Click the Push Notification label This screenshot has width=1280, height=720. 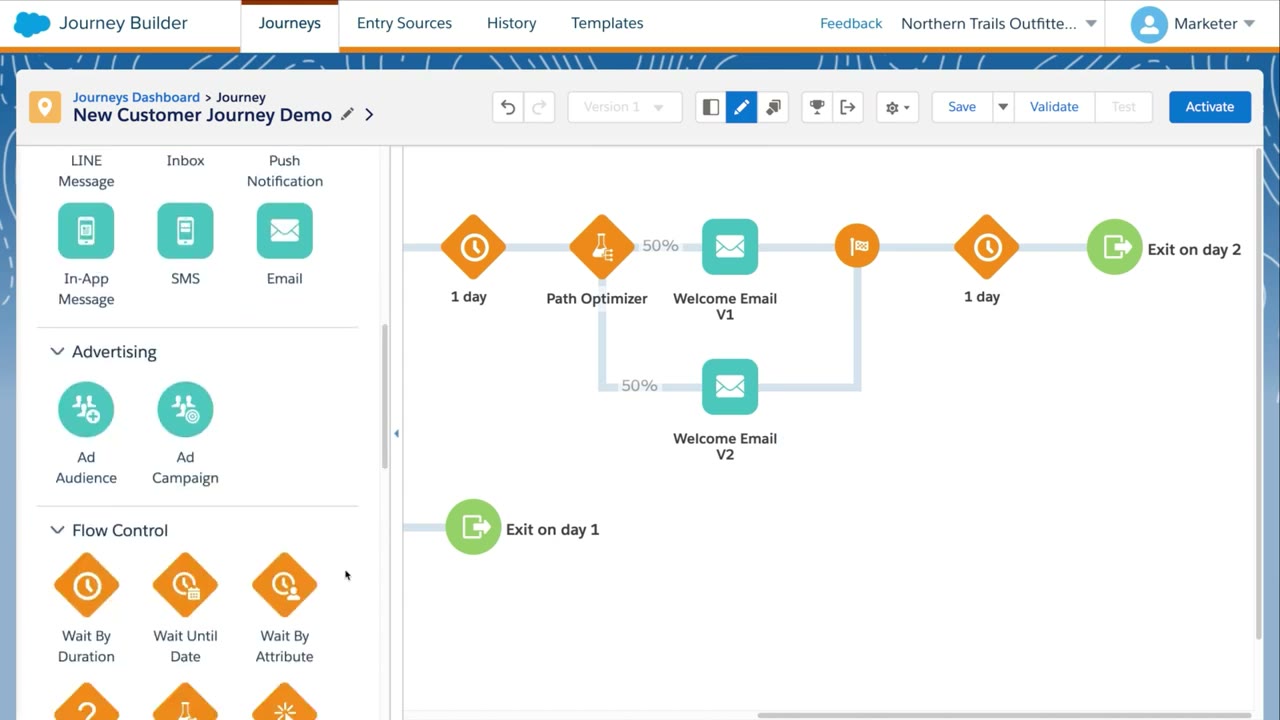(284, 171)
